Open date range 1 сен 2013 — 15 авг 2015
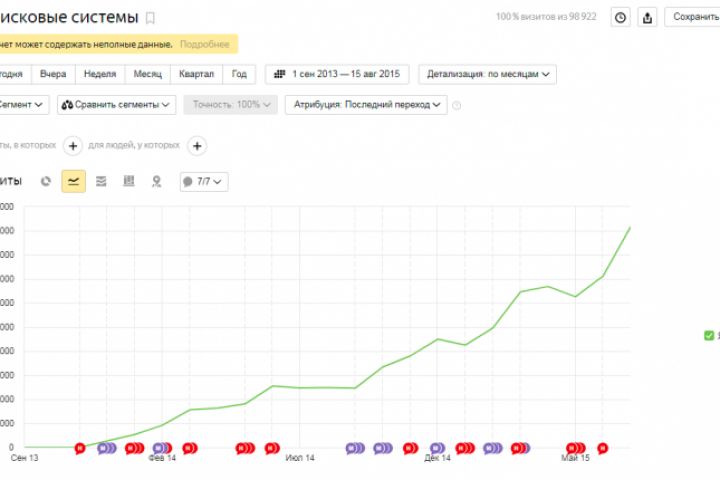 coord(337,74)
